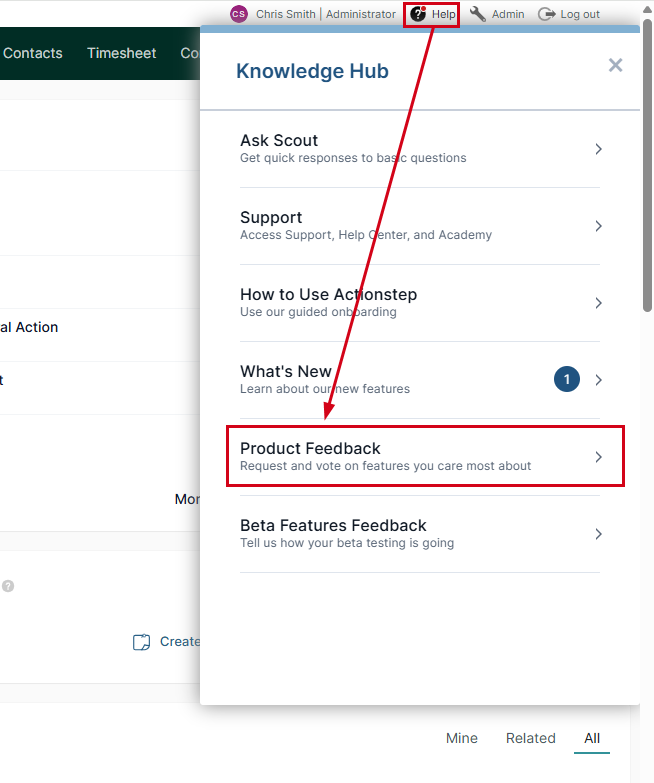Click 'Get quick responses to basic questions' text
The height and width of the screenshot is (783, 654).
353,158
